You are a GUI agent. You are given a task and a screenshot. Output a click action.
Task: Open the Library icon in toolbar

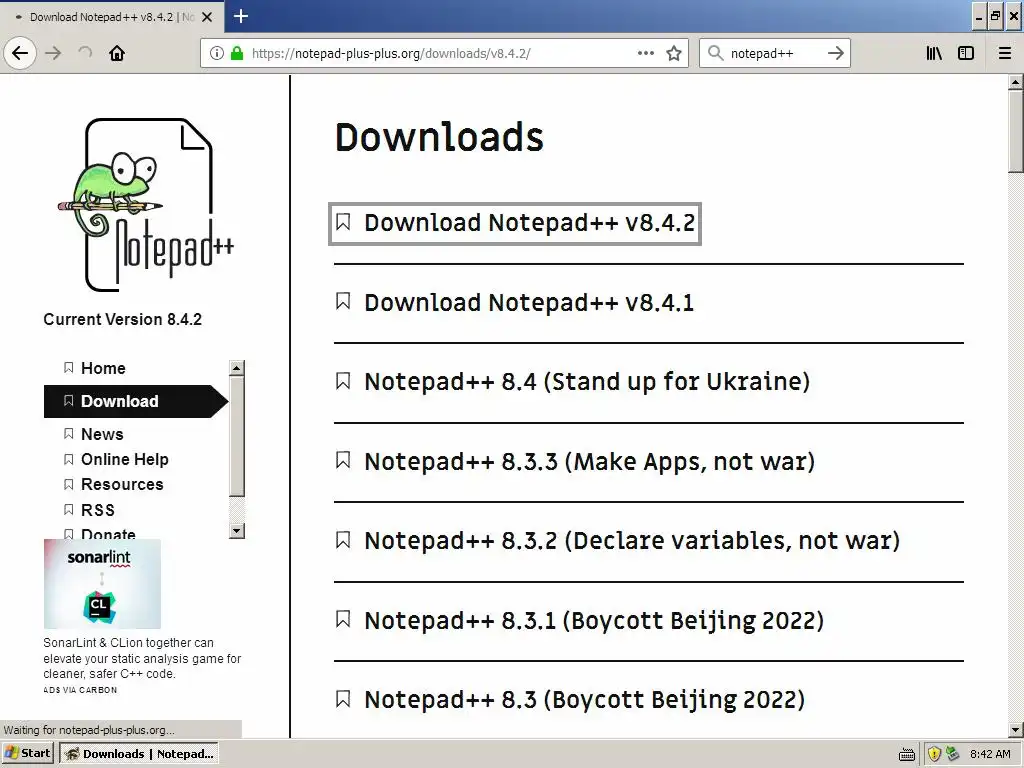pos(934,53)
